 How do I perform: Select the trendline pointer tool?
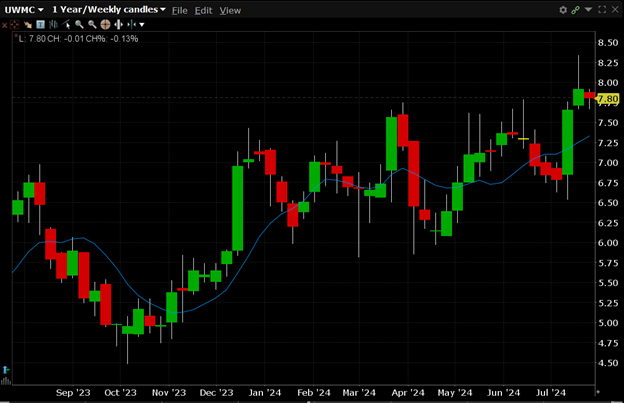66,25
